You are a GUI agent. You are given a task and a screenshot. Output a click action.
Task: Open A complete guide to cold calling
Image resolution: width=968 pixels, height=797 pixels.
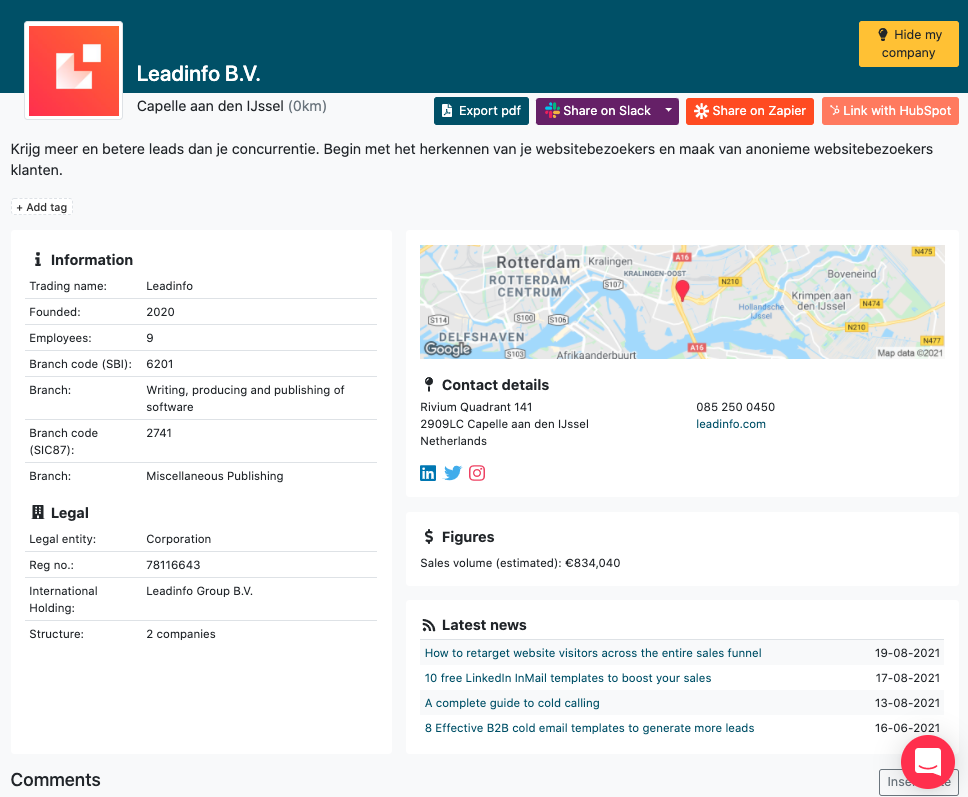click(512, 703)
